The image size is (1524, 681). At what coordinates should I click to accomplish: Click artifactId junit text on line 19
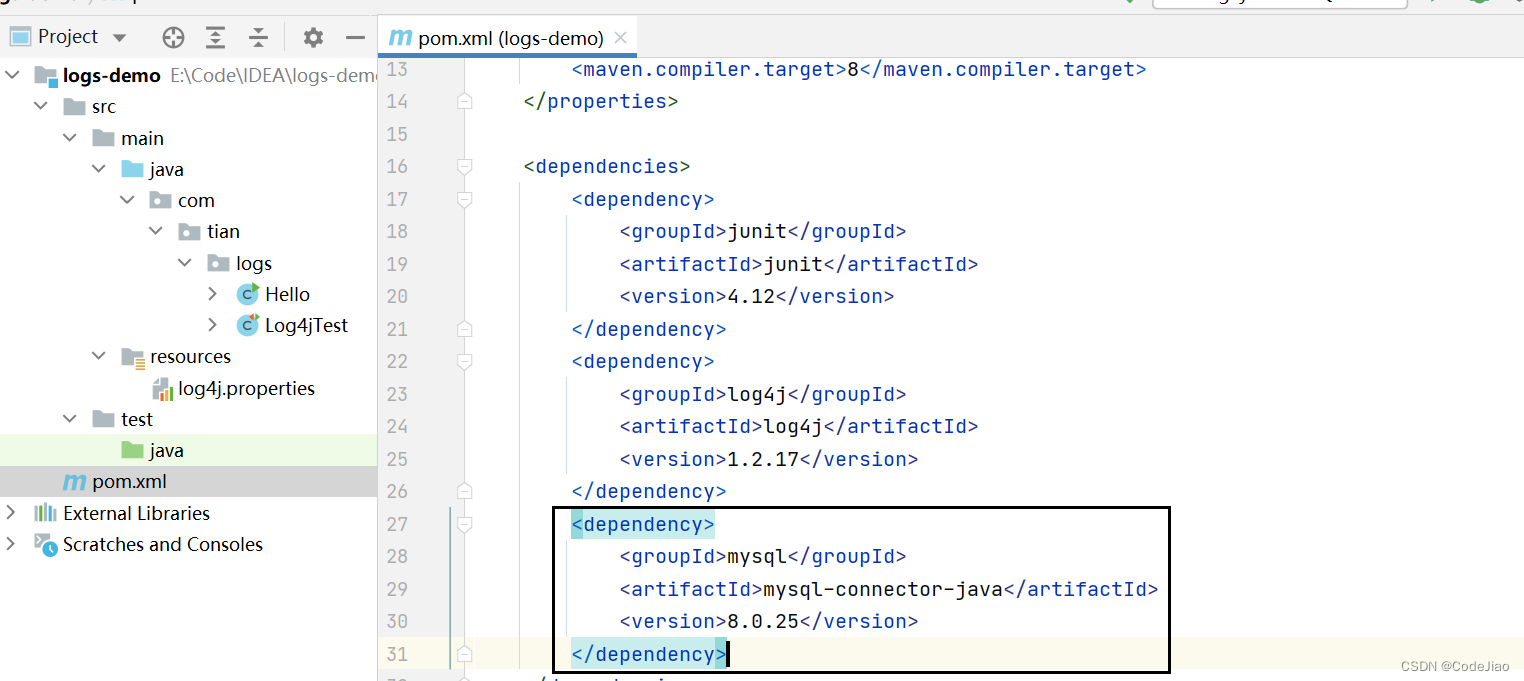click(x=793, y=264)
